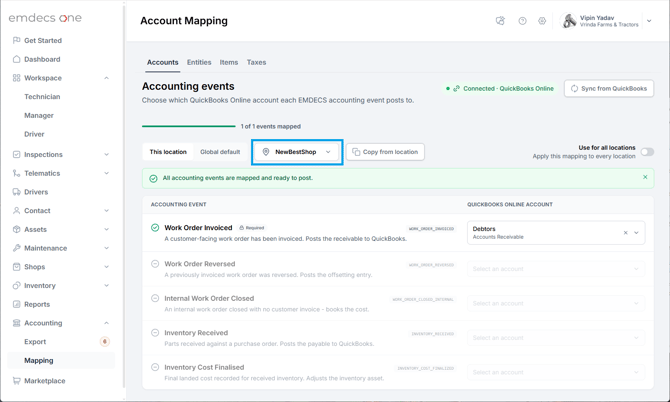The width and height of the screenshot is (670, 402).
Task: Expand the Telematics section chevron
Action: 106,173
